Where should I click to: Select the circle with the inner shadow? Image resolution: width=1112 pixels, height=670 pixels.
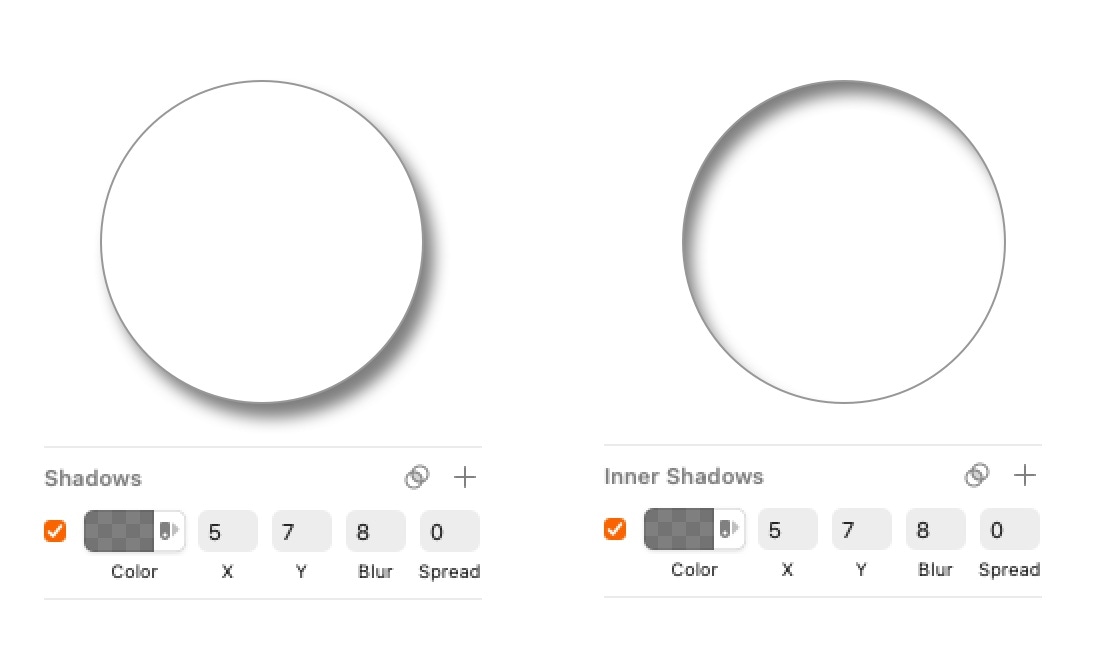845,240
